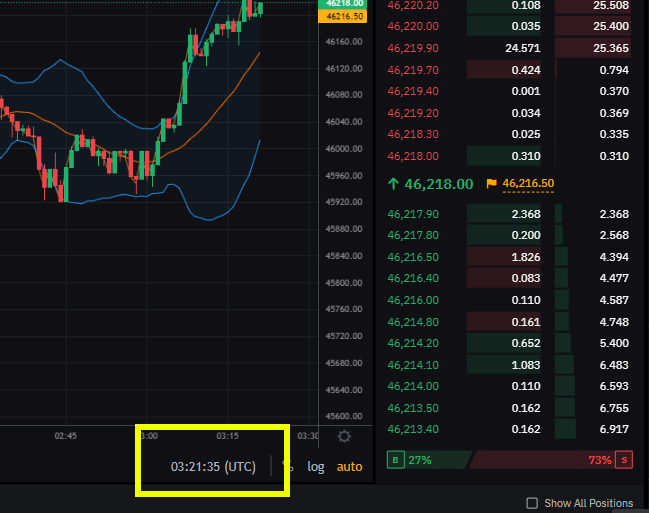Pick the 46,216.50 bid in order book
The width and height of the screenshot is (649, 513).
click(x=412, y=257)
